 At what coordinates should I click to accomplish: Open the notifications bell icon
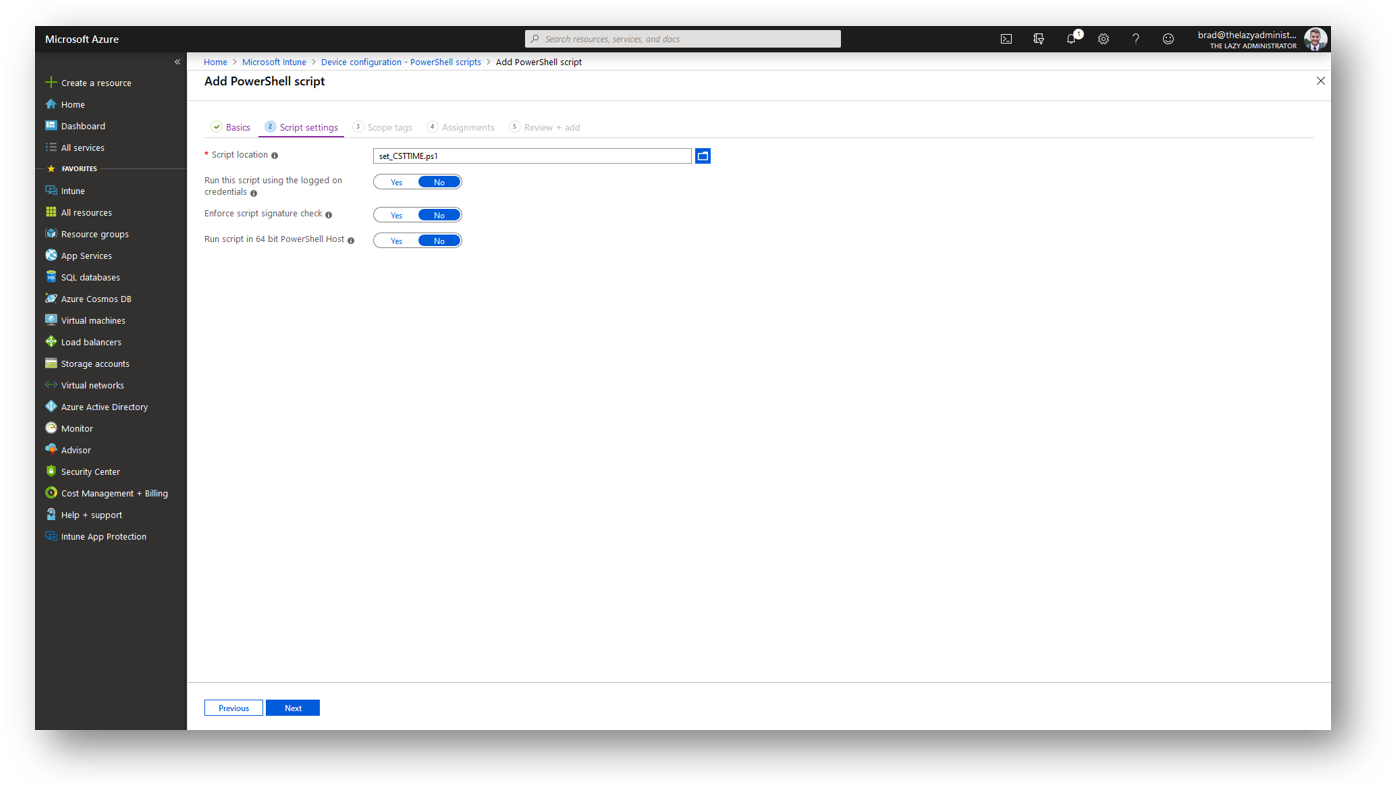[1072, 38]
